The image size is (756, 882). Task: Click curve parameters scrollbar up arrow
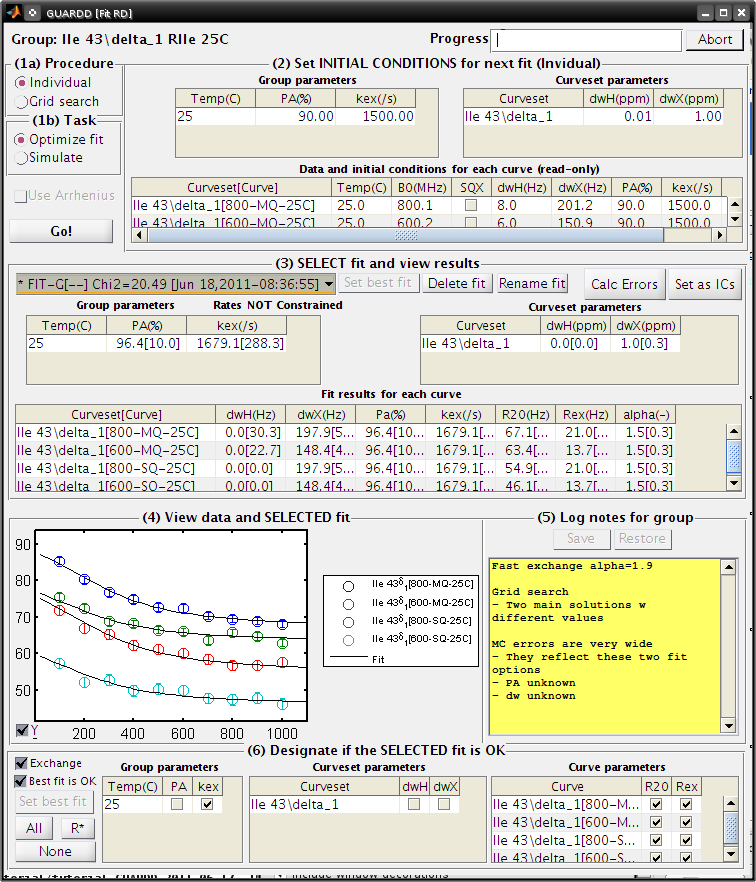click(730, 803)
